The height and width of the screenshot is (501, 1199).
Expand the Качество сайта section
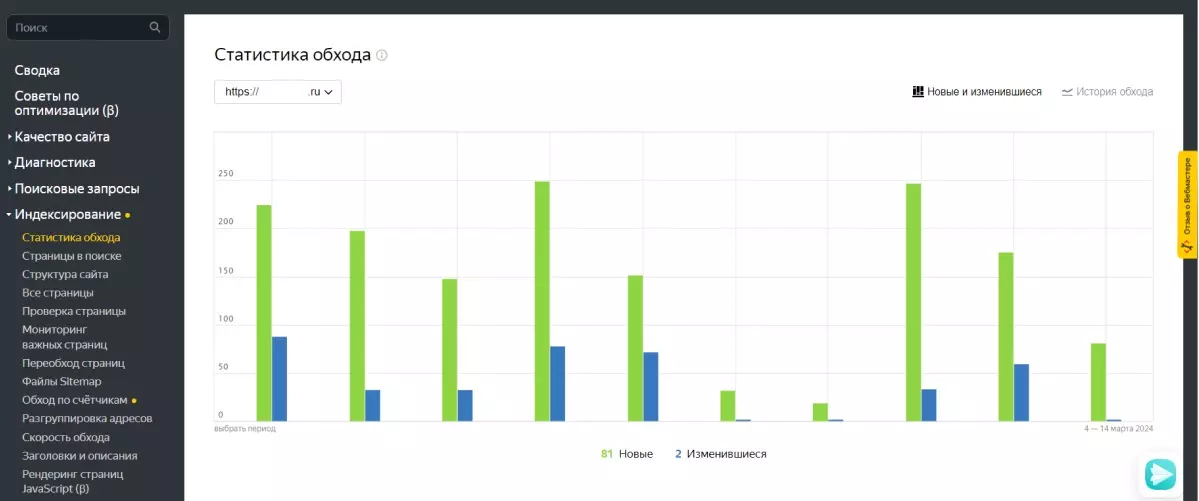62,137
